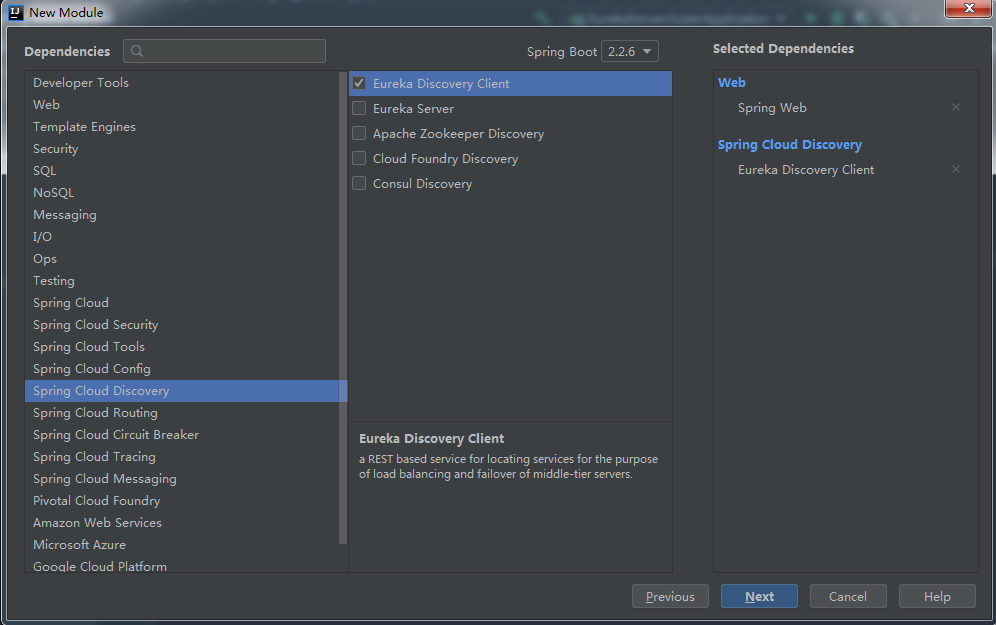Image resolution: width=996 pixels, height=625 pixels.
Task: Select Spring Cloud Discovery category
Action: click(185, 391)
